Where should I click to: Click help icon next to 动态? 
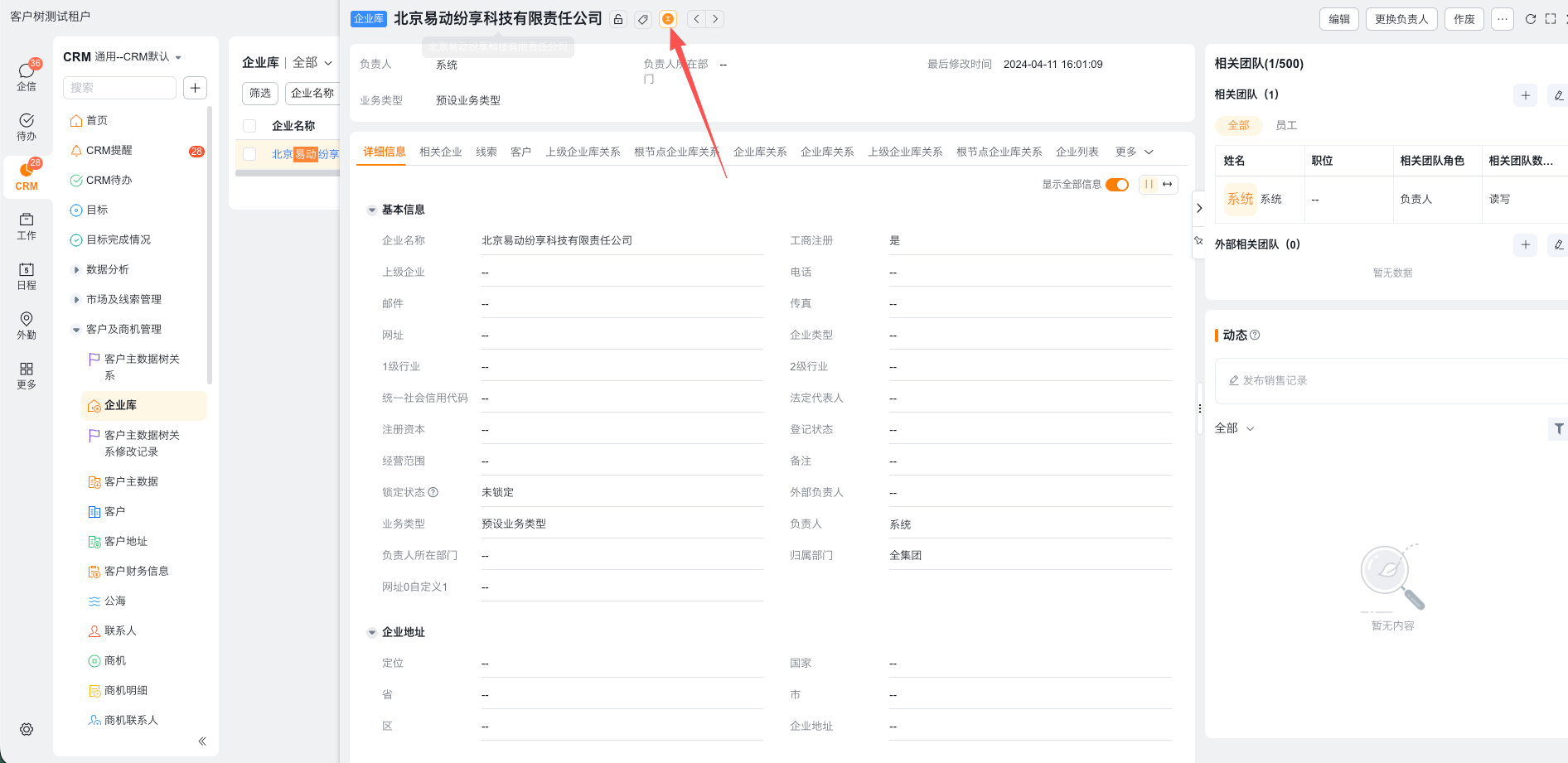click(1255, 335)
